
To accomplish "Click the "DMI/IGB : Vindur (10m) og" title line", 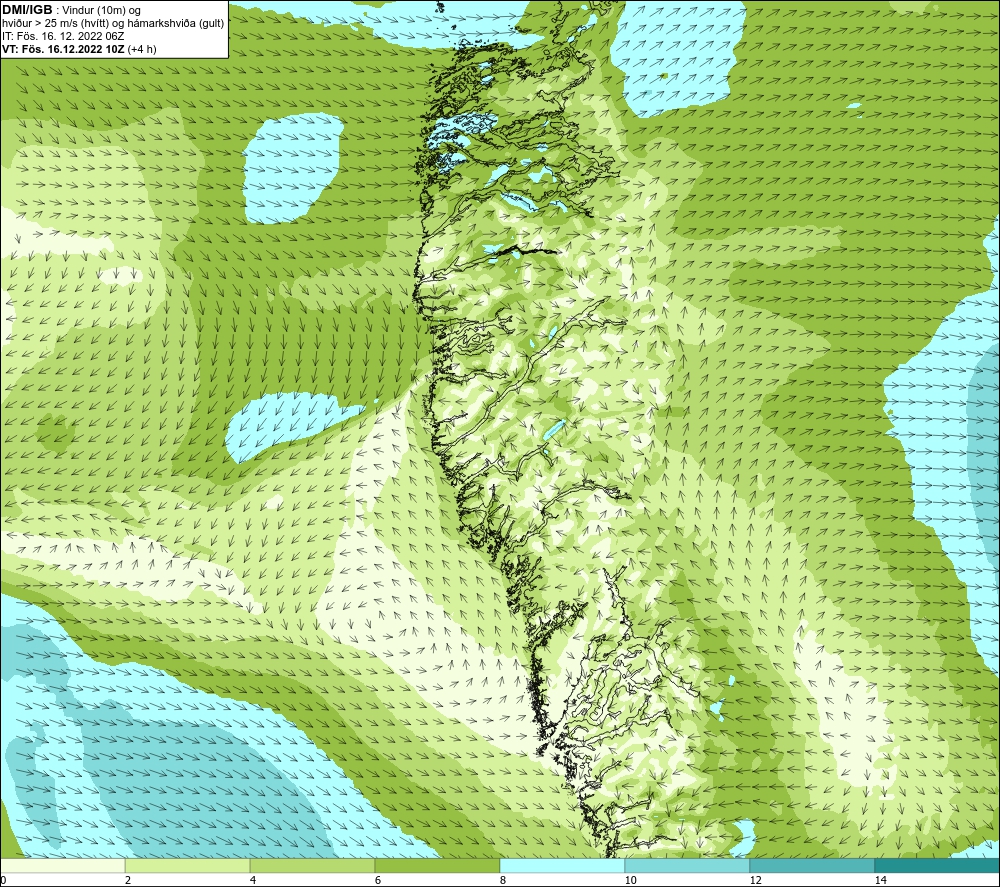I will click(x=71, y=10).
